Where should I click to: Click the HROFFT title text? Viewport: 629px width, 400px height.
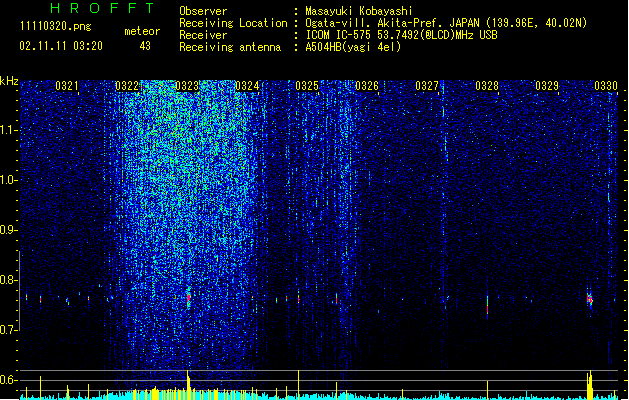(102, 8)
